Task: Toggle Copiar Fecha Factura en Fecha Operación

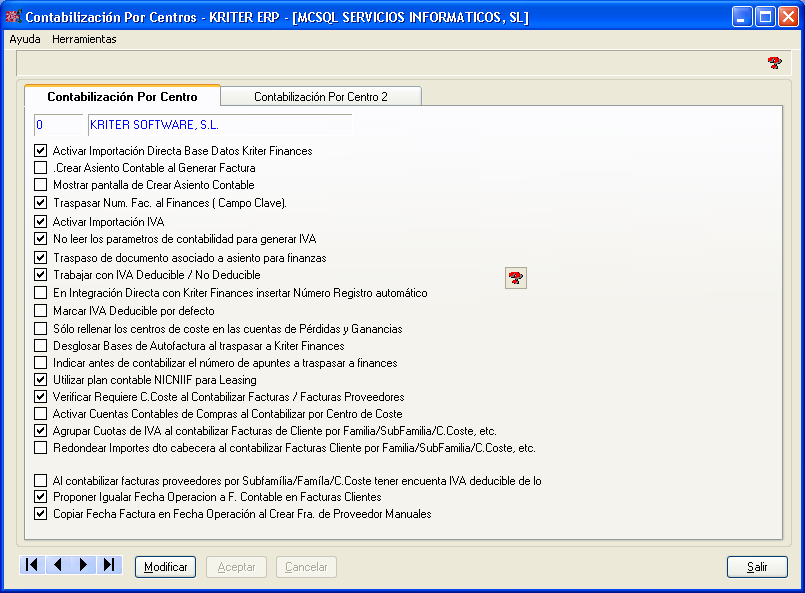Action: (x=41, y=514)
